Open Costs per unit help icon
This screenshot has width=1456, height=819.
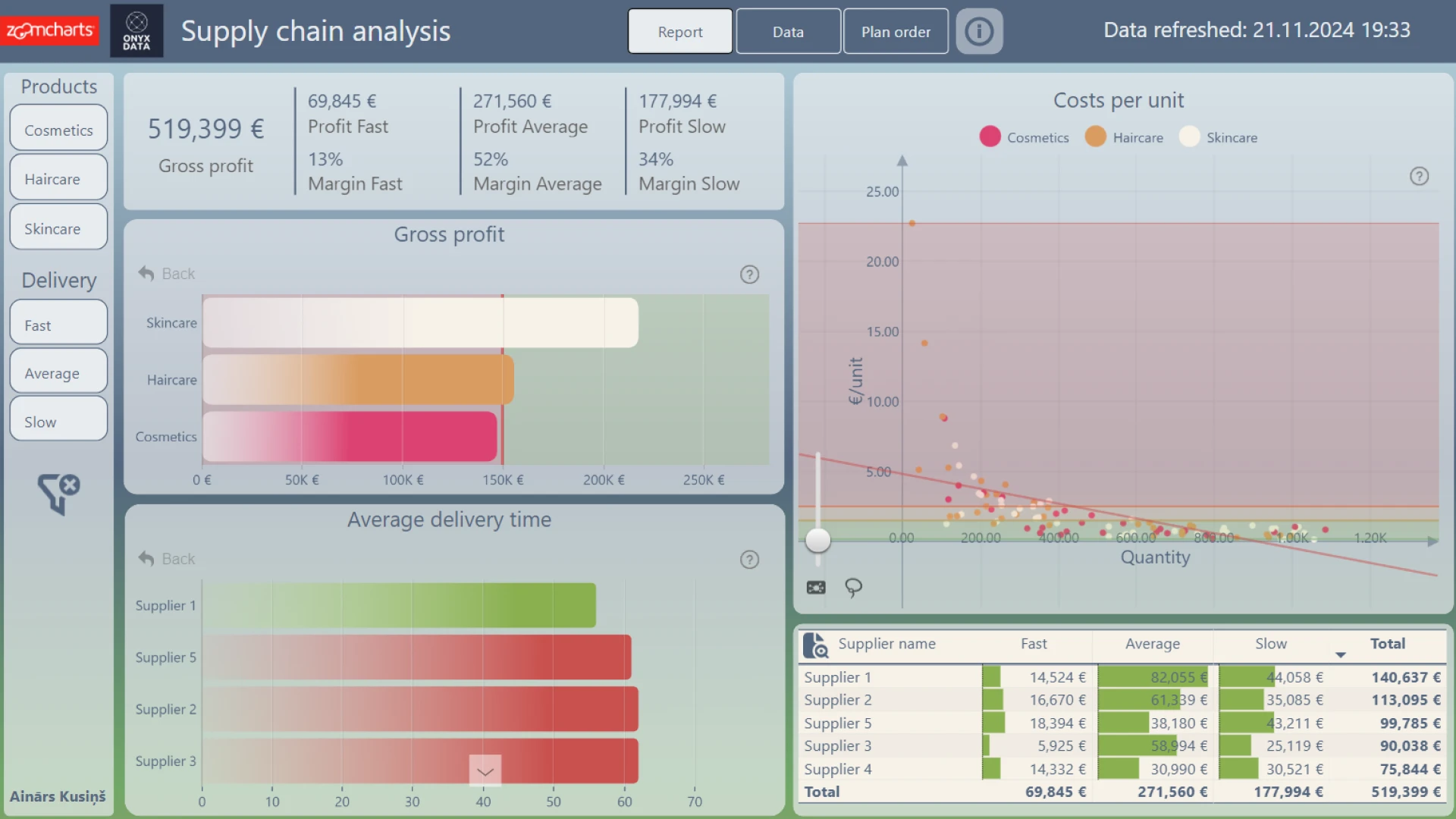point(1419,176)
